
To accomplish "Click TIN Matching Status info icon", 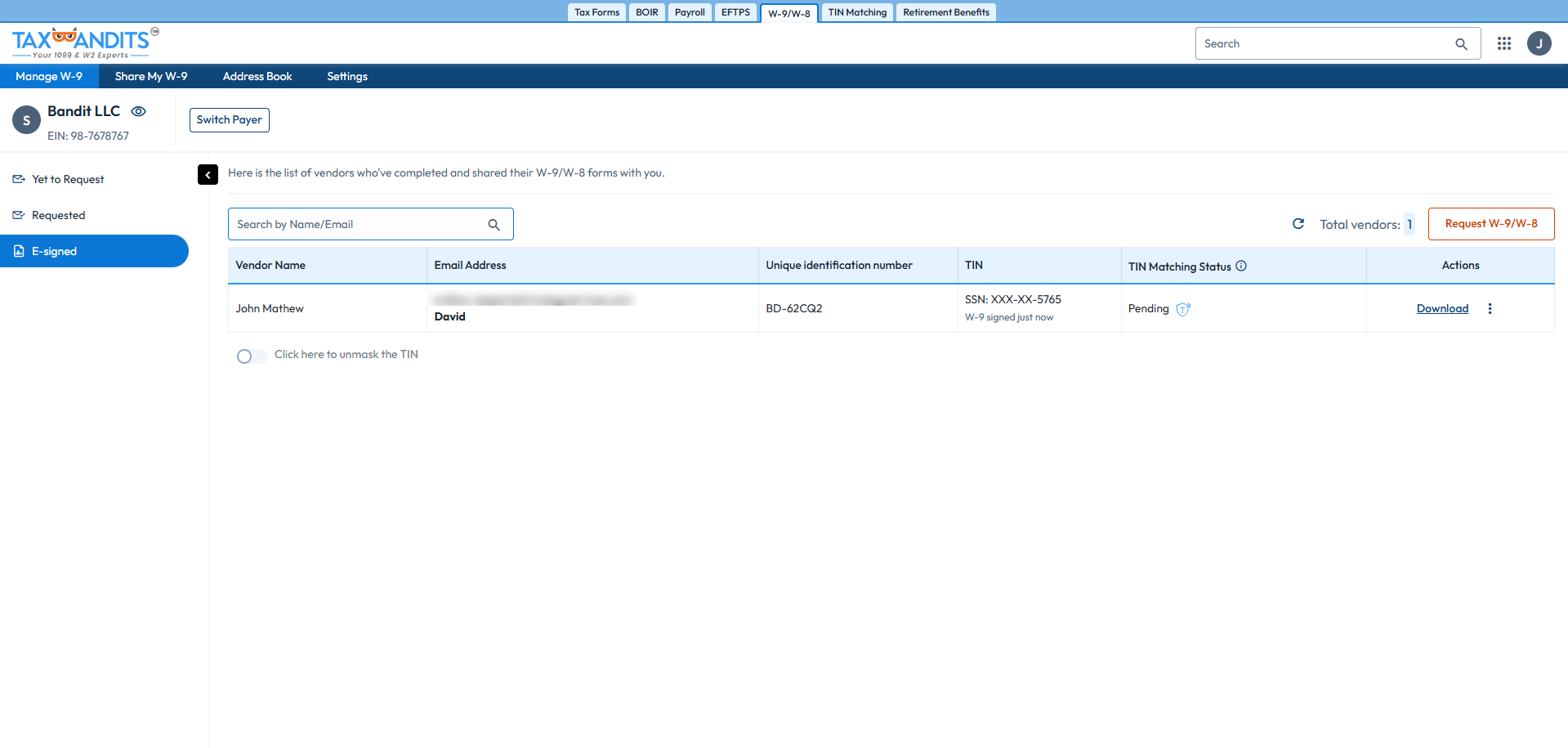I will click(1241, 266).
